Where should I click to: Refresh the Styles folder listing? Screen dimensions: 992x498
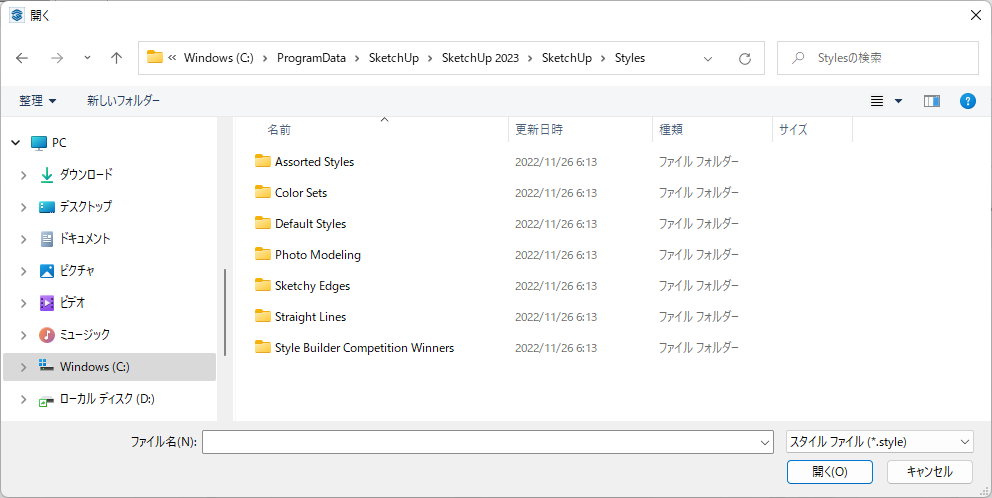point(744,58)
